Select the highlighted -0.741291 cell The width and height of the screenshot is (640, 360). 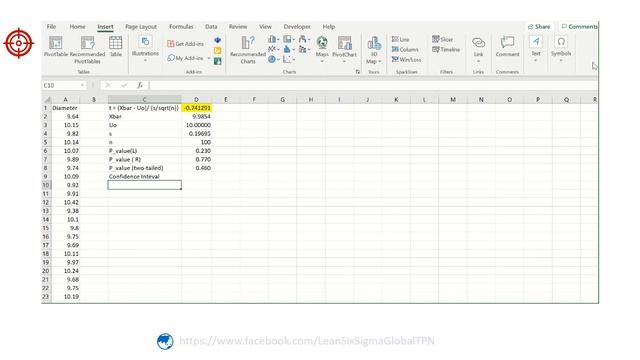pyautogui.click(x=196, y=108)
